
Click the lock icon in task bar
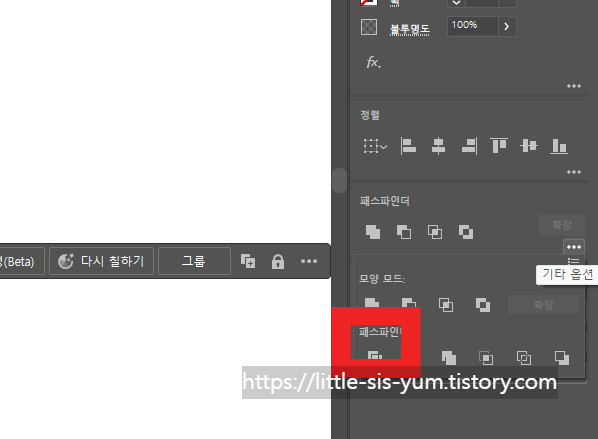[278, 262]
